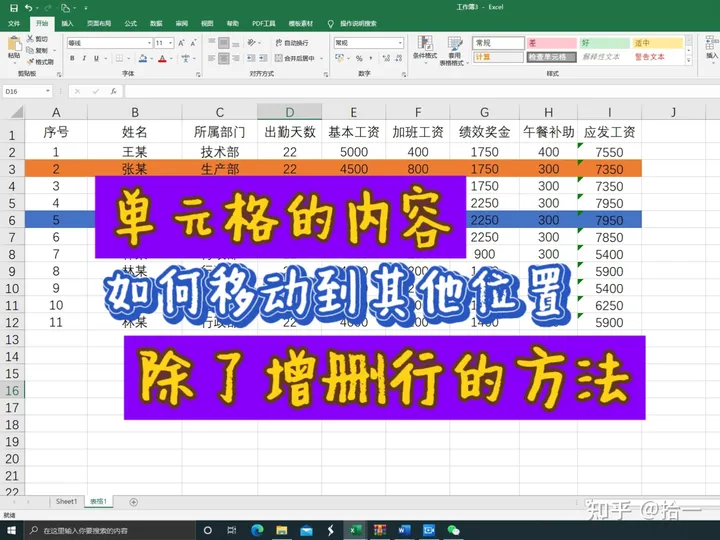Select all cells via corner triangle
The height and width of the screenshot is (540, 720).
click(16, 112)
